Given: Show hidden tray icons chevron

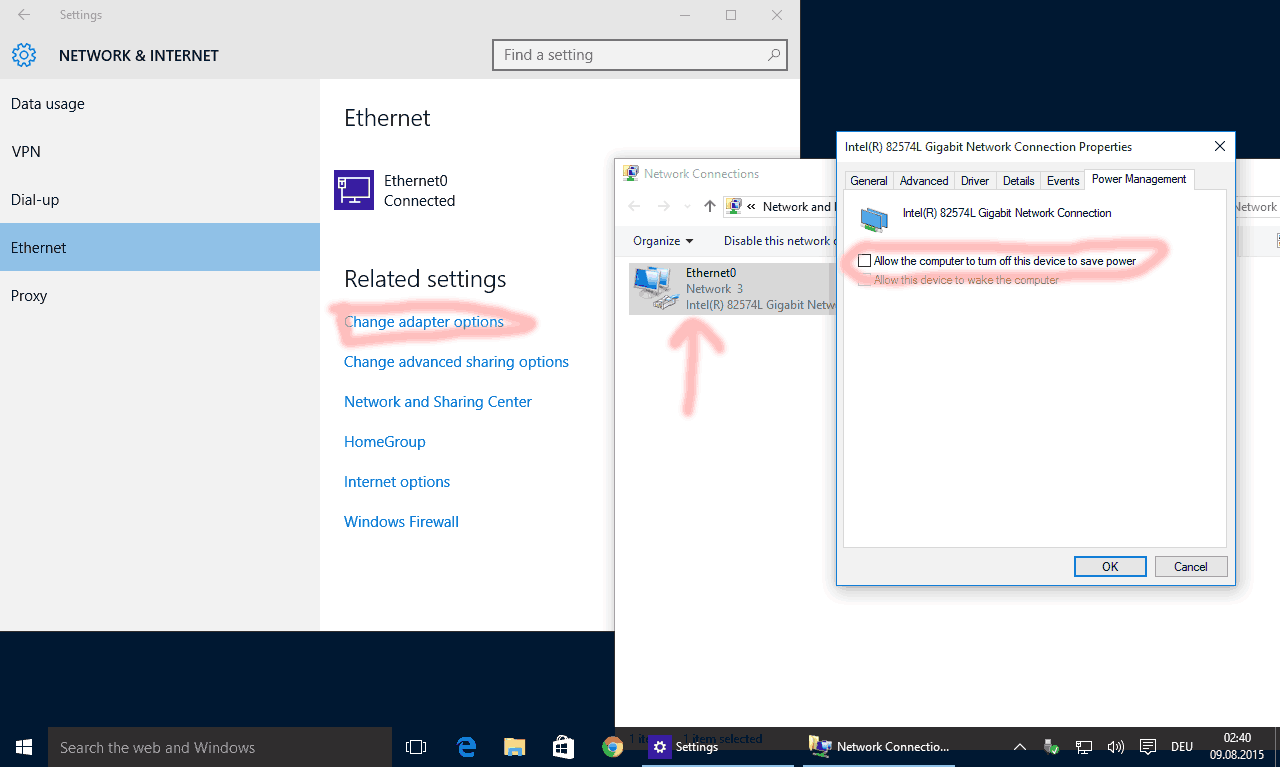Looking at the screenshot, I should point(1020,747).
